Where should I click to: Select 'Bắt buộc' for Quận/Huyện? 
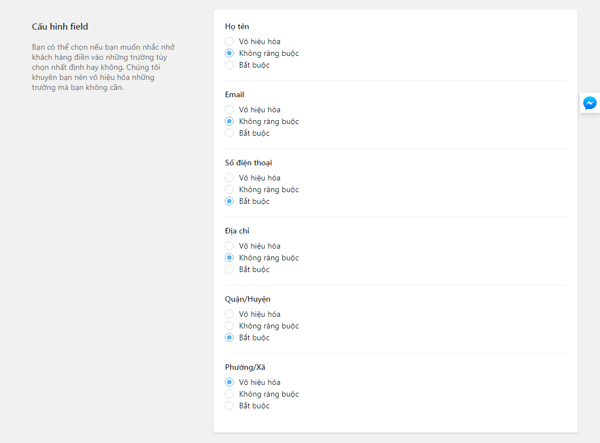tap(230, 338)
